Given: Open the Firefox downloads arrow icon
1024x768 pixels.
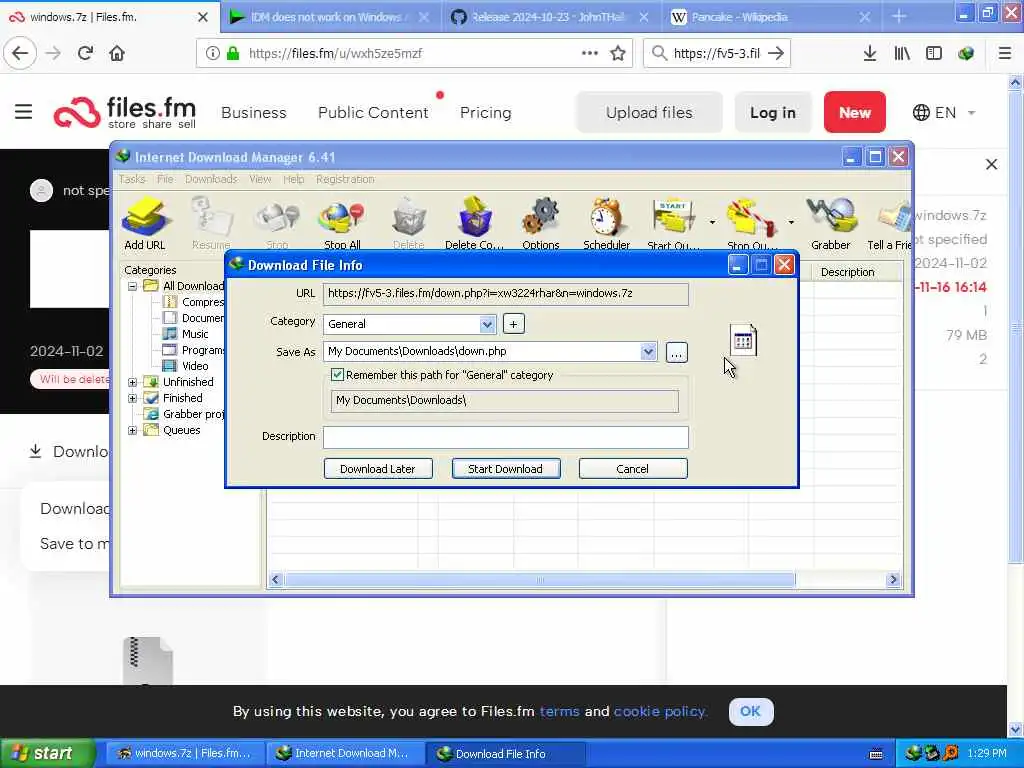Looking at the screenshot, I should click(870, 54).
